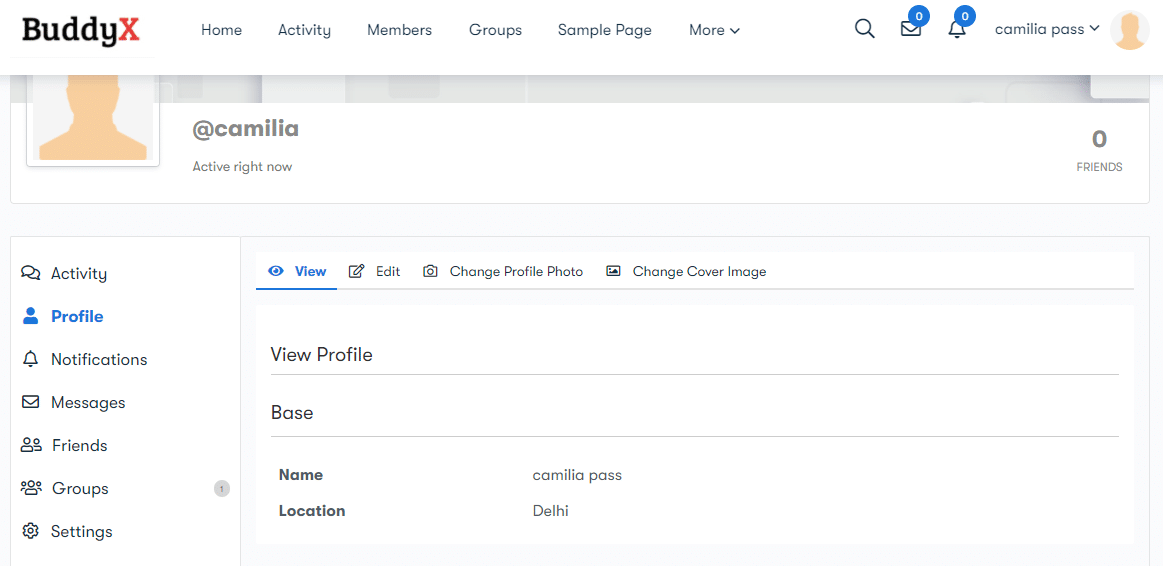Click the @camilia username heading
Screen dimensions: 1163x566
click(246, 128)
